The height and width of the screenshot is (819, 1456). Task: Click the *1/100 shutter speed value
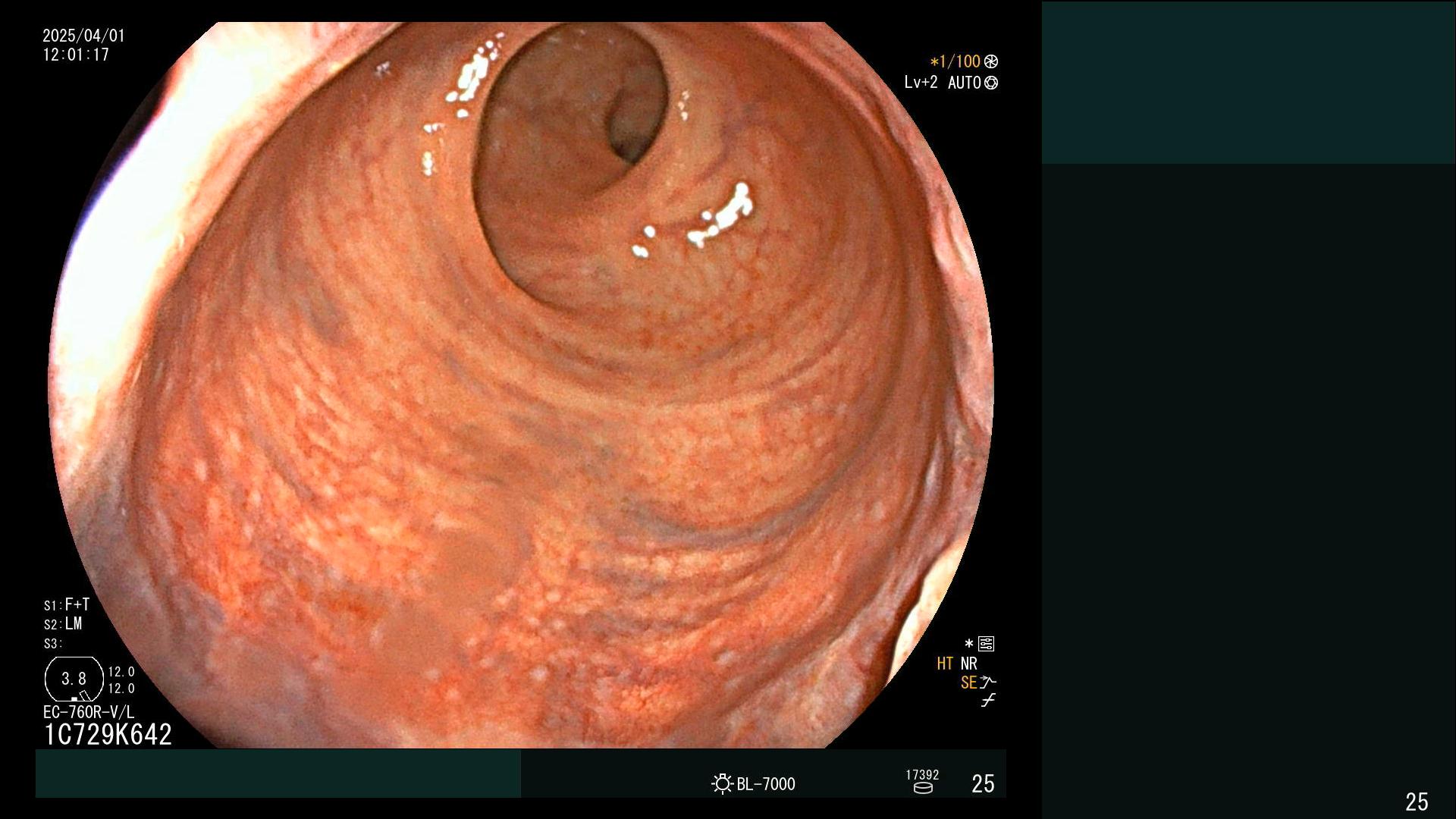click(x=955, y=61)
